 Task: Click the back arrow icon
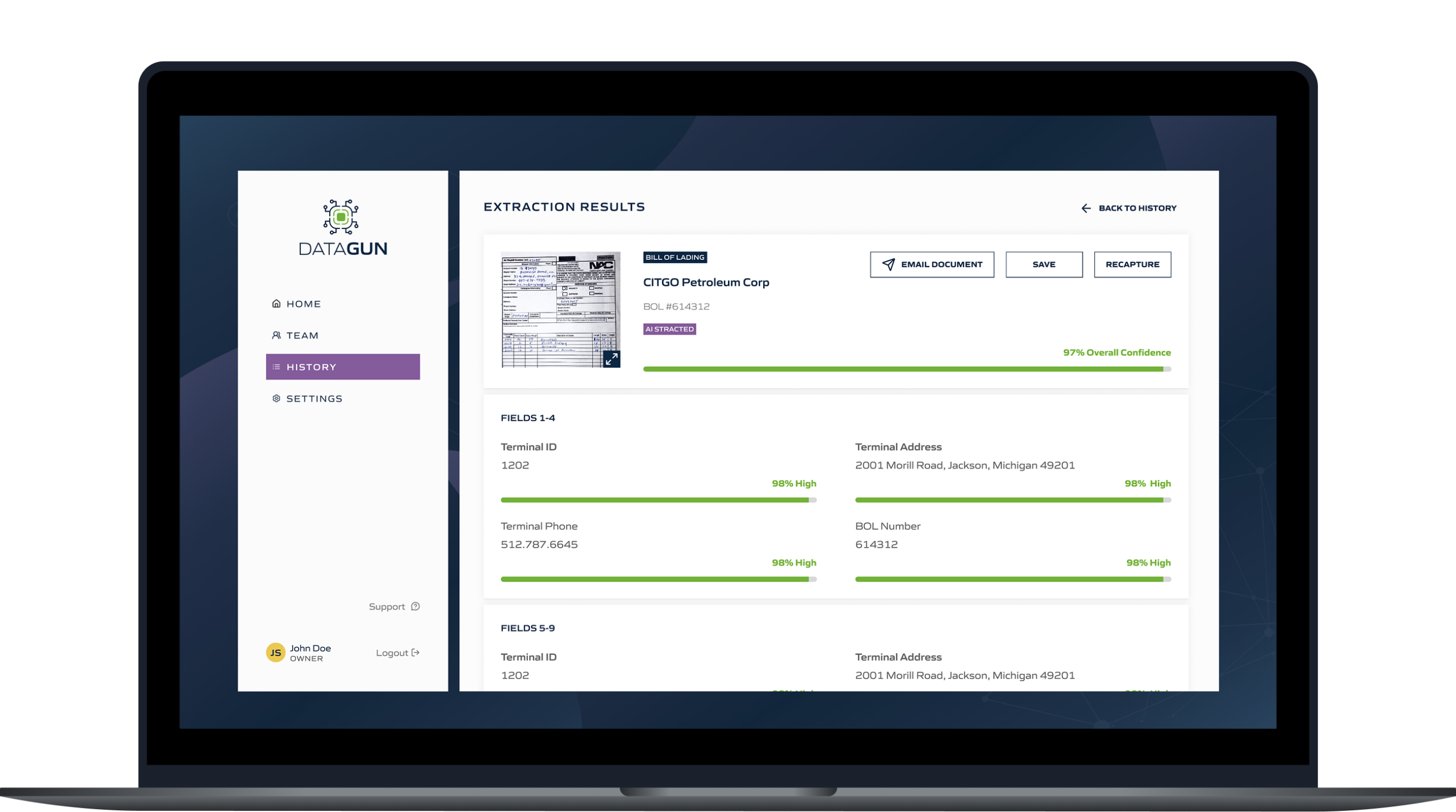[1086, 209]
